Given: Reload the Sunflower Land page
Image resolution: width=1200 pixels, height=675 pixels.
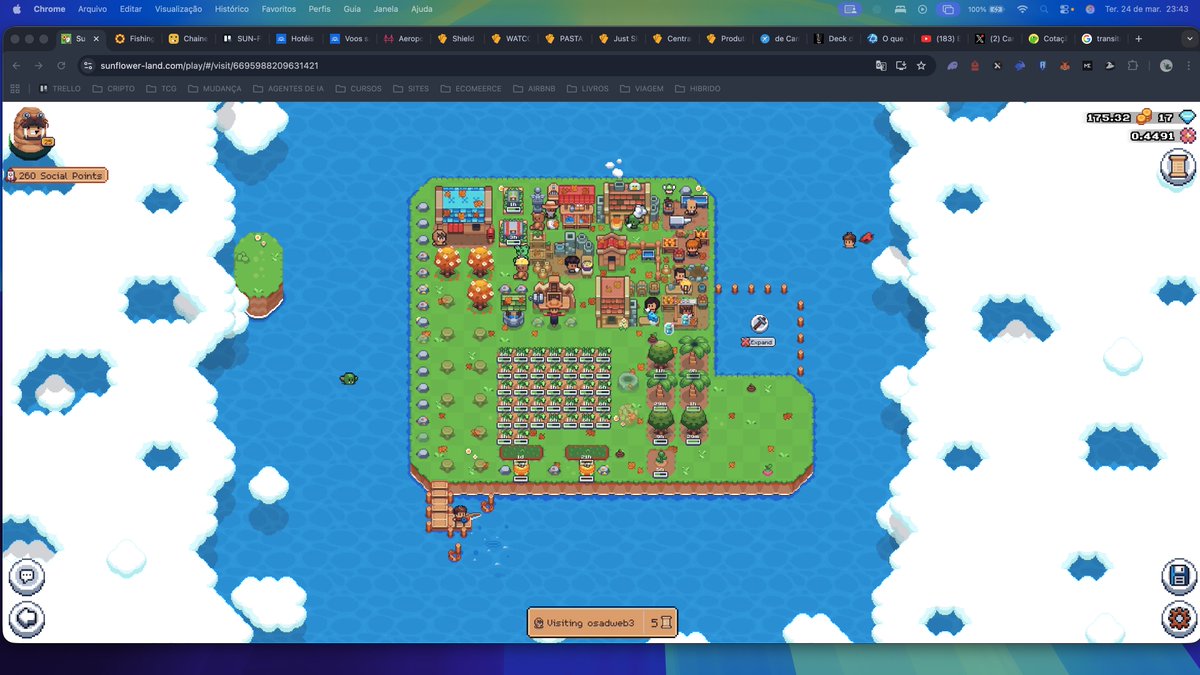Looking at the screenshot, I should (x=62, y=65).
